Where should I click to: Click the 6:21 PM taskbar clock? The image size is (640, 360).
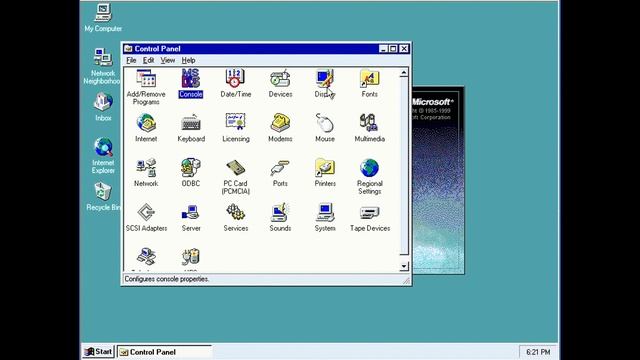(x=538, y=352)
